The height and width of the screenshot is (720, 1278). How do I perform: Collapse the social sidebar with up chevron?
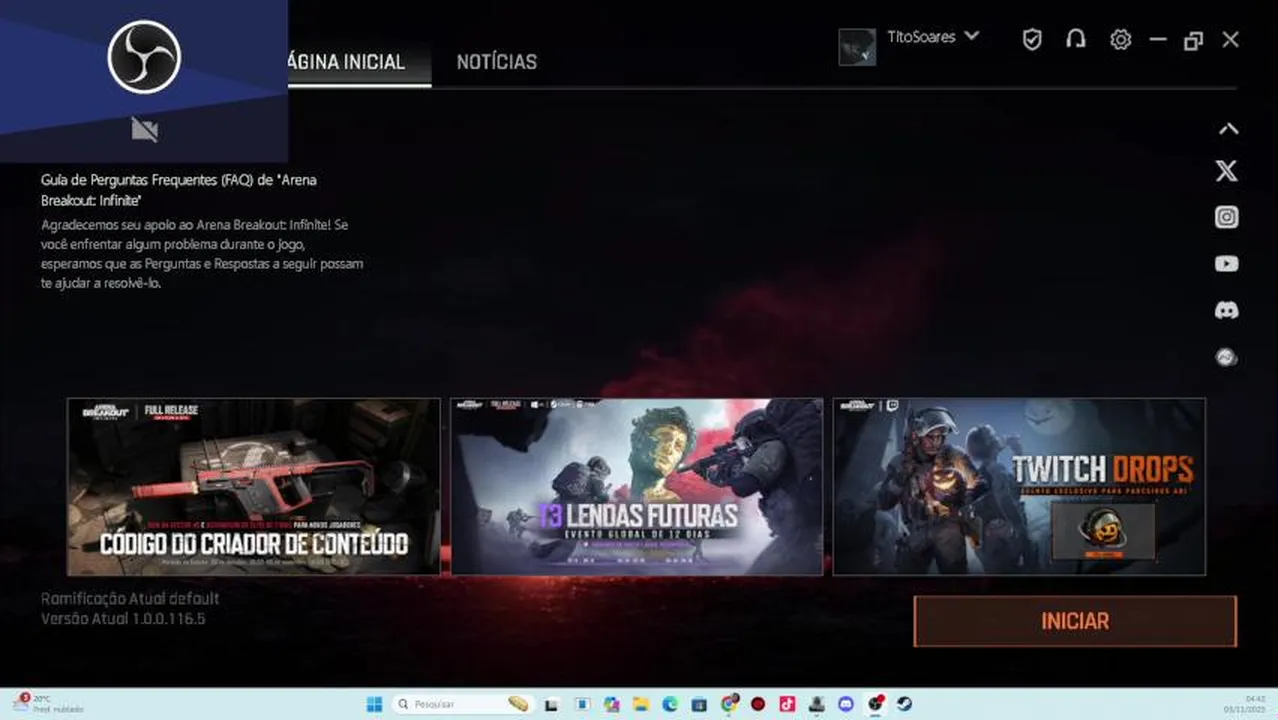(x=1228, y=129)
